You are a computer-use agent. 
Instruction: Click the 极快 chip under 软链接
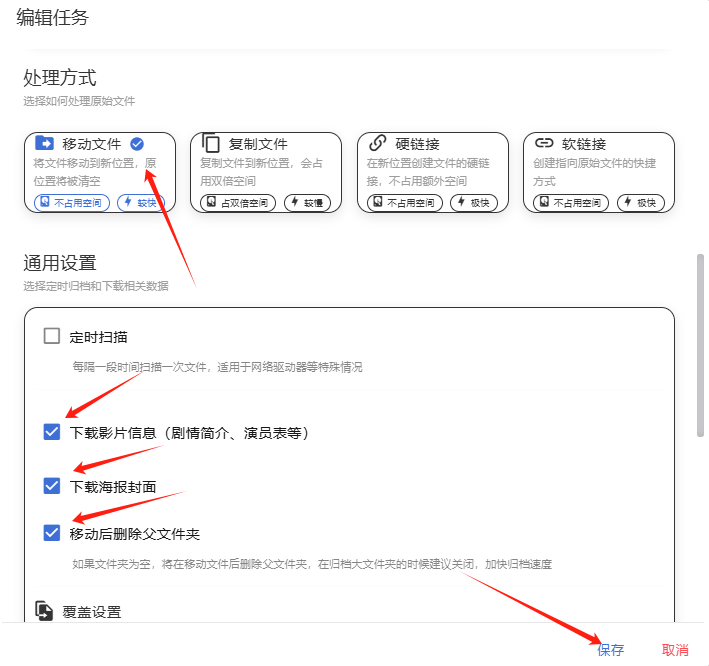point(641,203)
